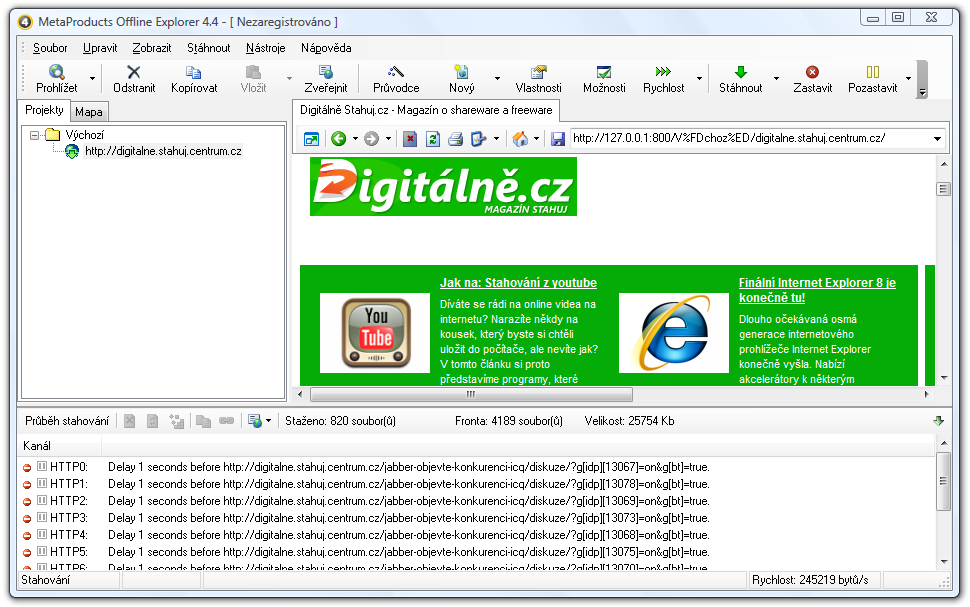Click the stop icon on HTTP3 row
The height and width of the screenshot is (607, 970).
pos(27,519)
